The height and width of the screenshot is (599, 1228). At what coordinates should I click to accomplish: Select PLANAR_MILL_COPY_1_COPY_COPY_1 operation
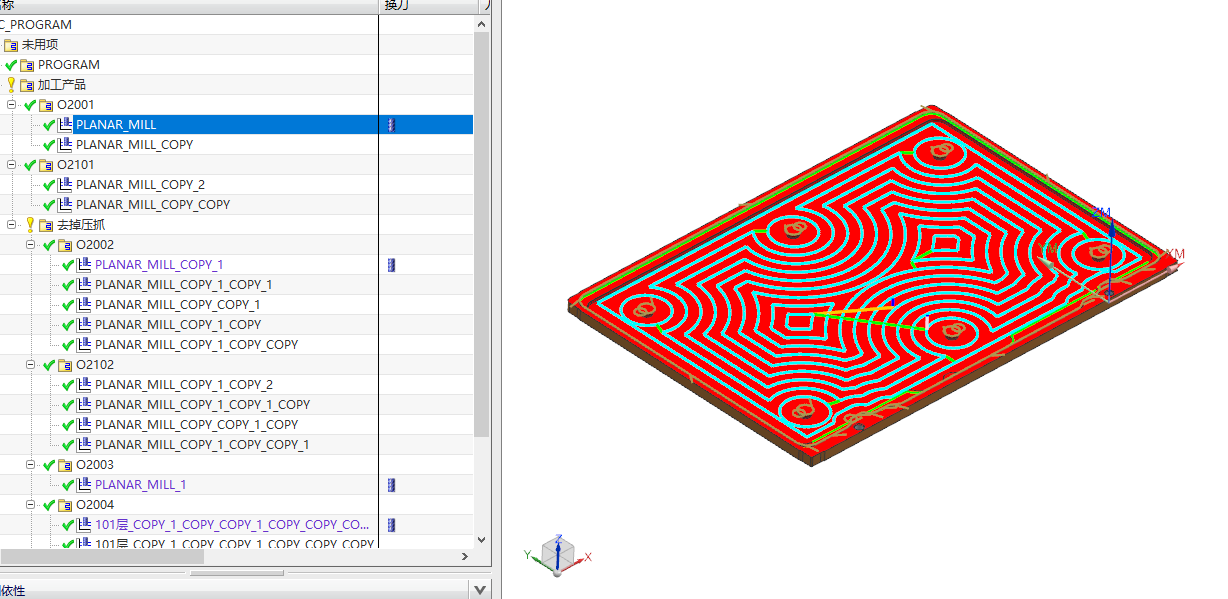202,445
